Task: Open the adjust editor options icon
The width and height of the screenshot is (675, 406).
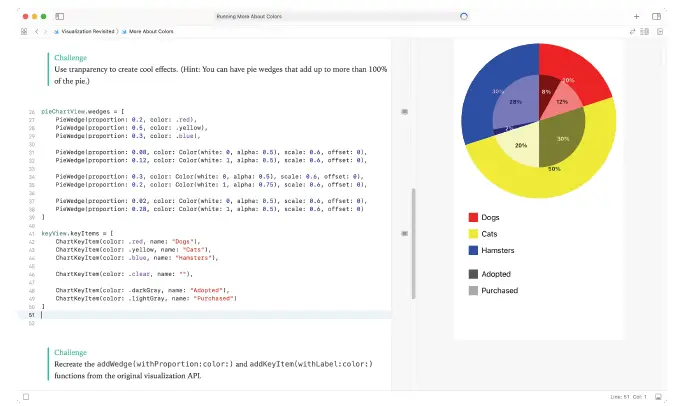Action: (644, 31)
